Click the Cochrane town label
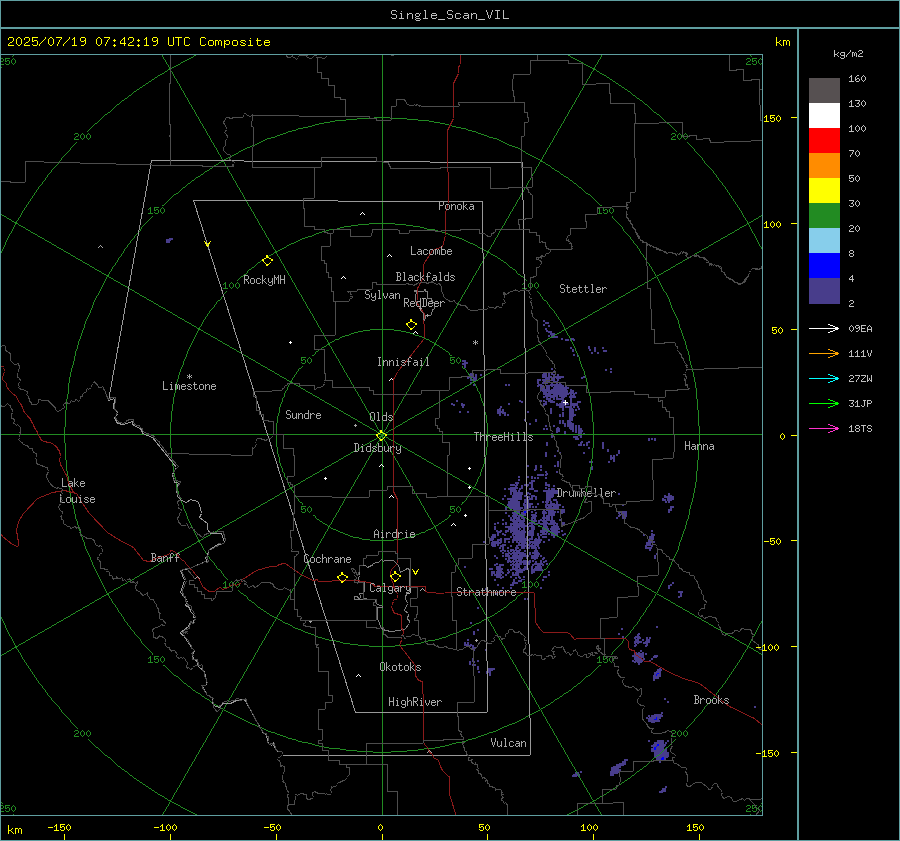The image size is (900, 841). pyautogui.click(x=327, y=559)
